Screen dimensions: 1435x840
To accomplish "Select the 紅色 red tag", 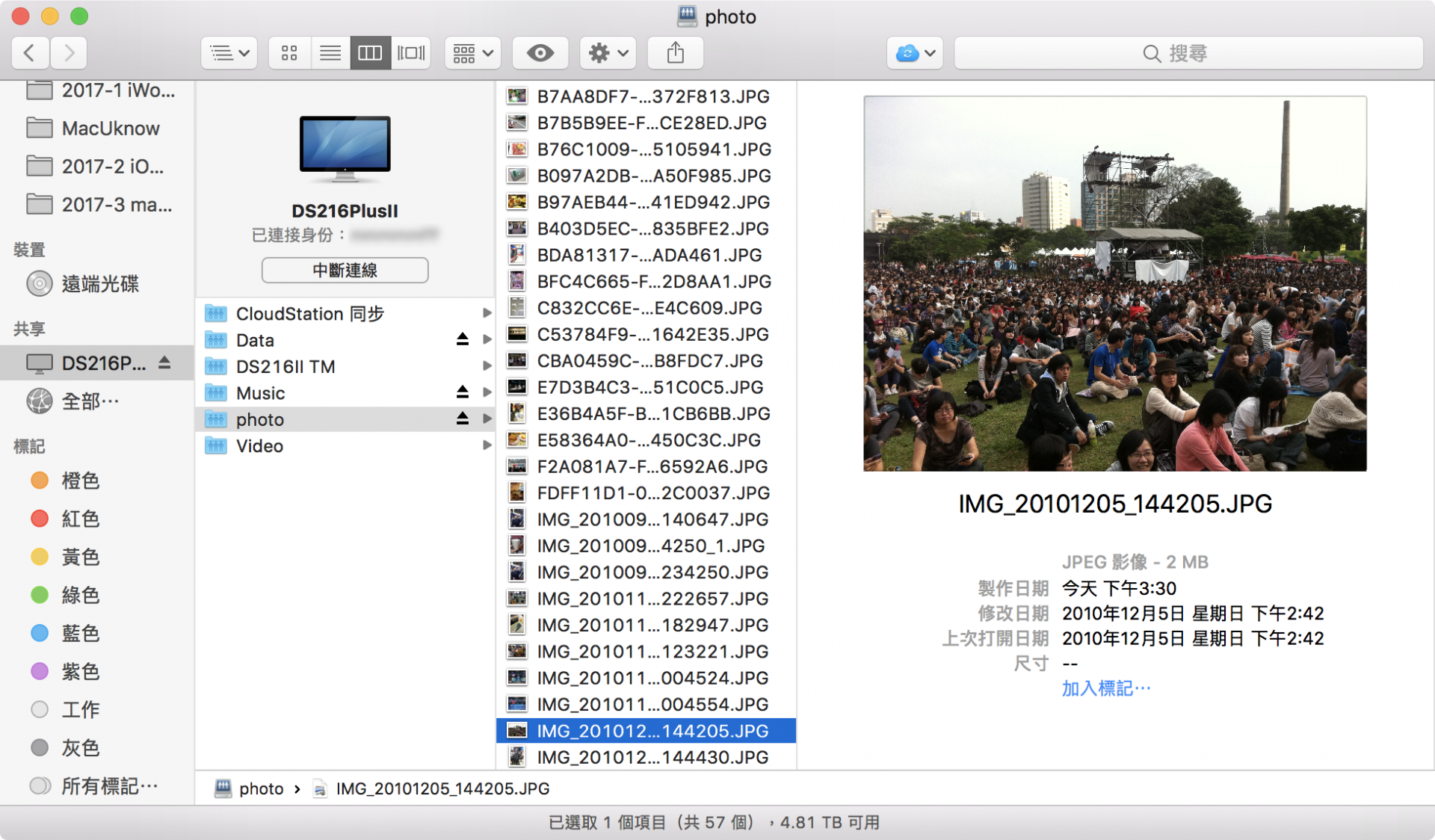I will 80,519.
